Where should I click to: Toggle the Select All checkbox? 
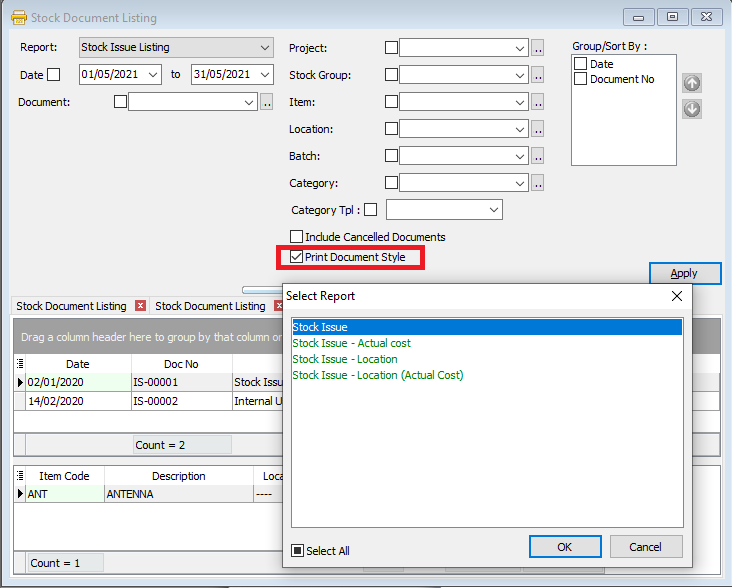298,551
